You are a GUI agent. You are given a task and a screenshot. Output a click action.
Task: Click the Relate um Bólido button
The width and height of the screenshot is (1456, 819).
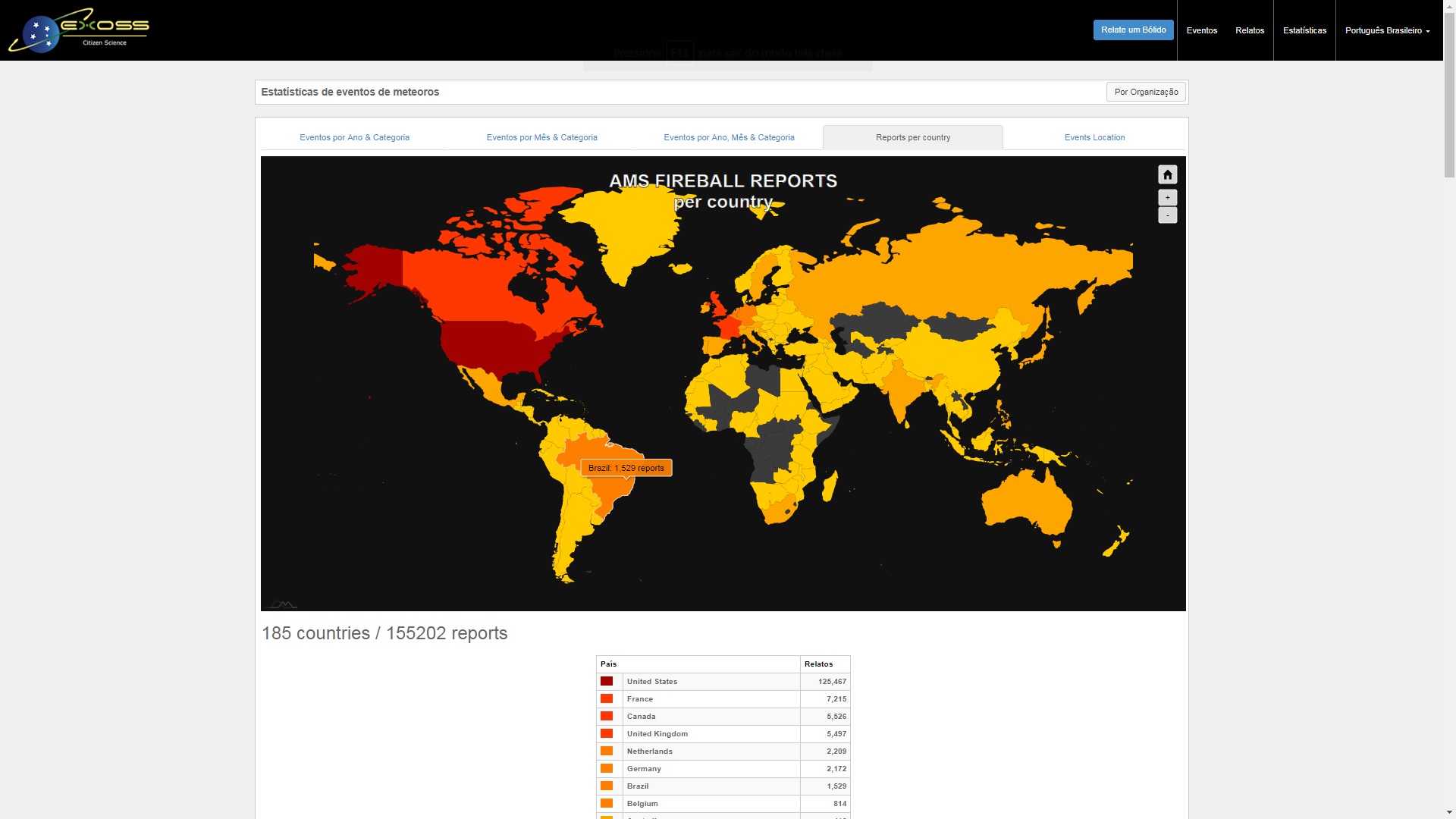[1133, 30]
